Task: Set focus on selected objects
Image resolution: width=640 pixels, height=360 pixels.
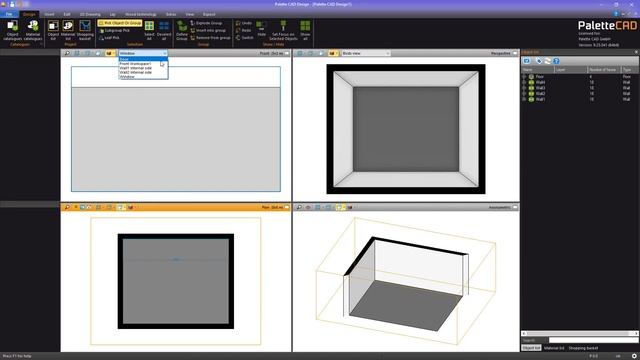Action: 283,30
